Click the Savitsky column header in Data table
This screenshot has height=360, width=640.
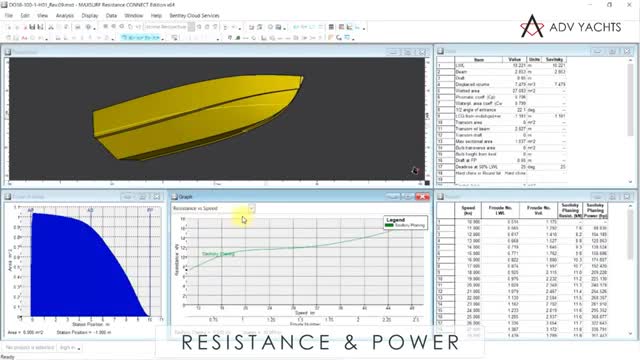click(x=554, y=60)
